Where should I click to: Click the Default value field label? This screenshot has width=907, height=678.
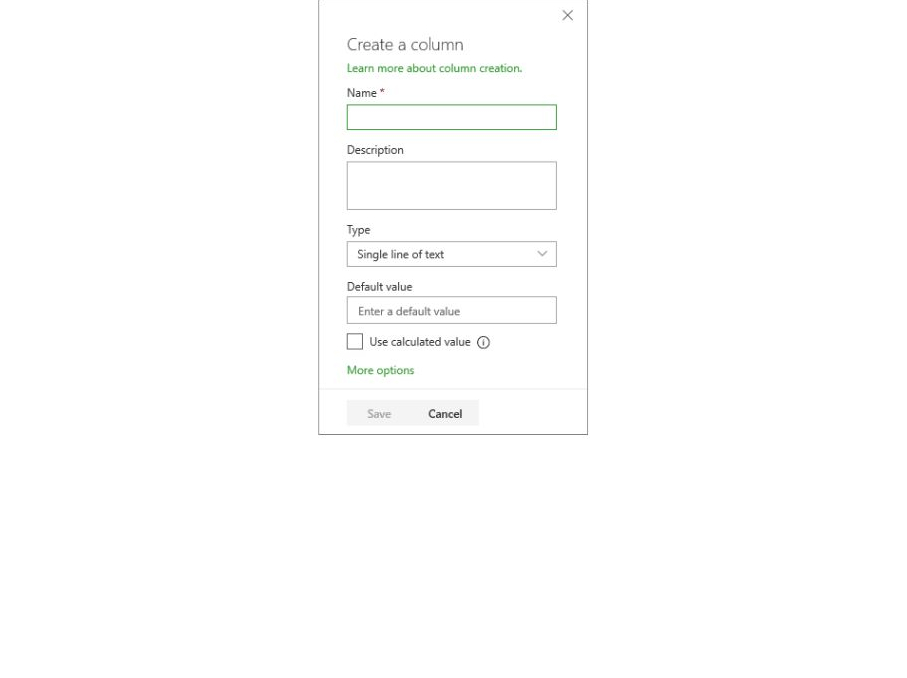[x=379, y=287]
